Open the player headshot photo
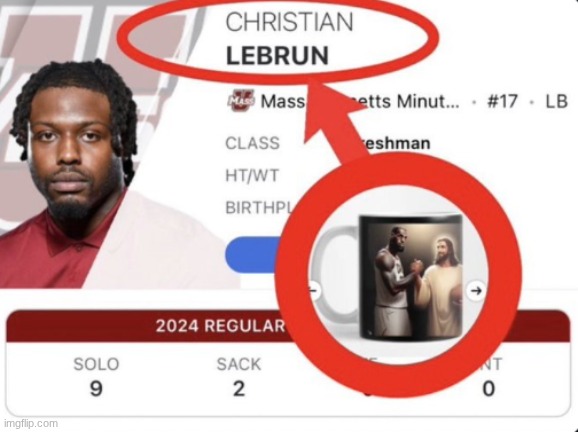578x432 pixels. (x=70, y=173)
